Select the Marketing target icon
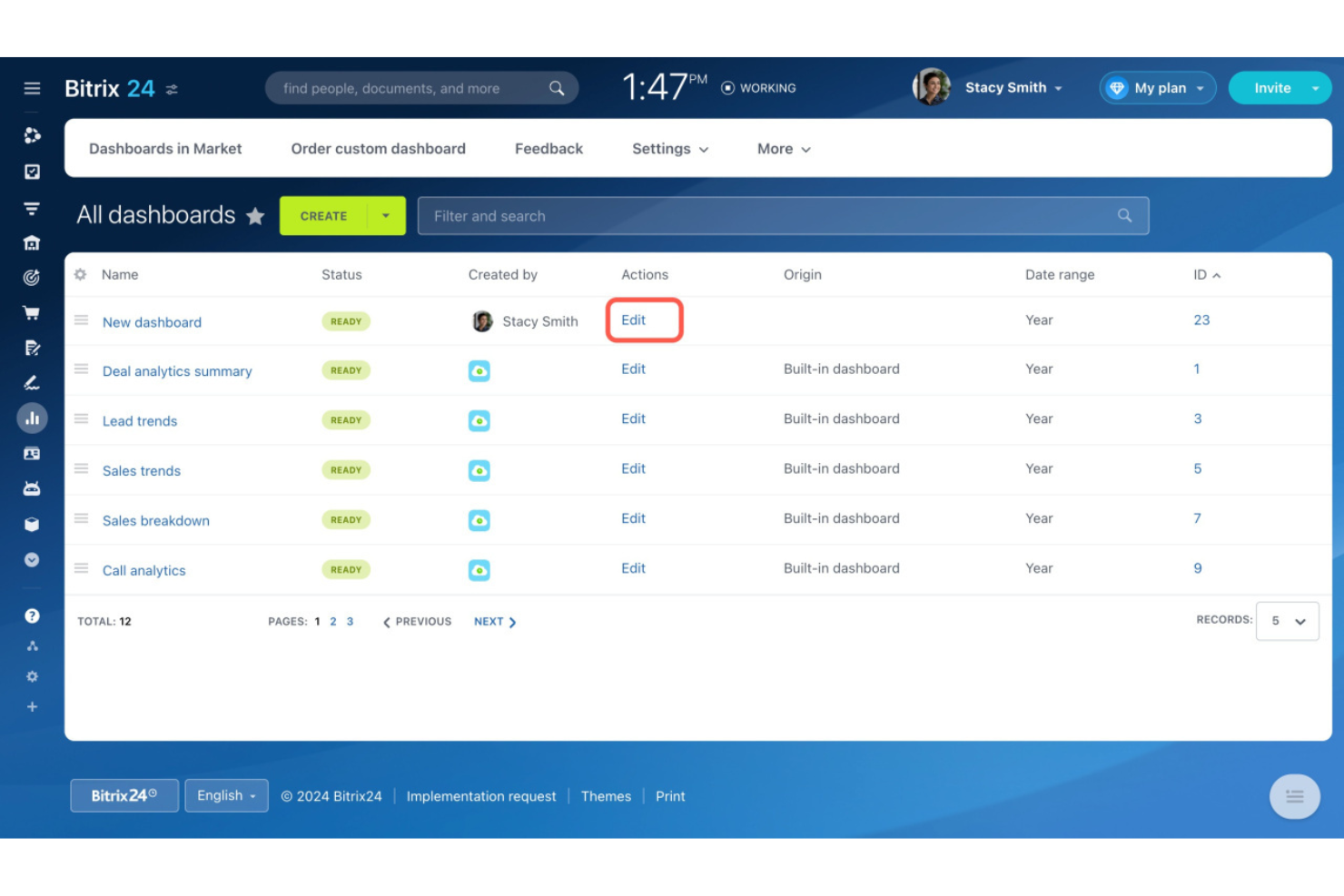 pyautogui.click(x=32, y=278)
